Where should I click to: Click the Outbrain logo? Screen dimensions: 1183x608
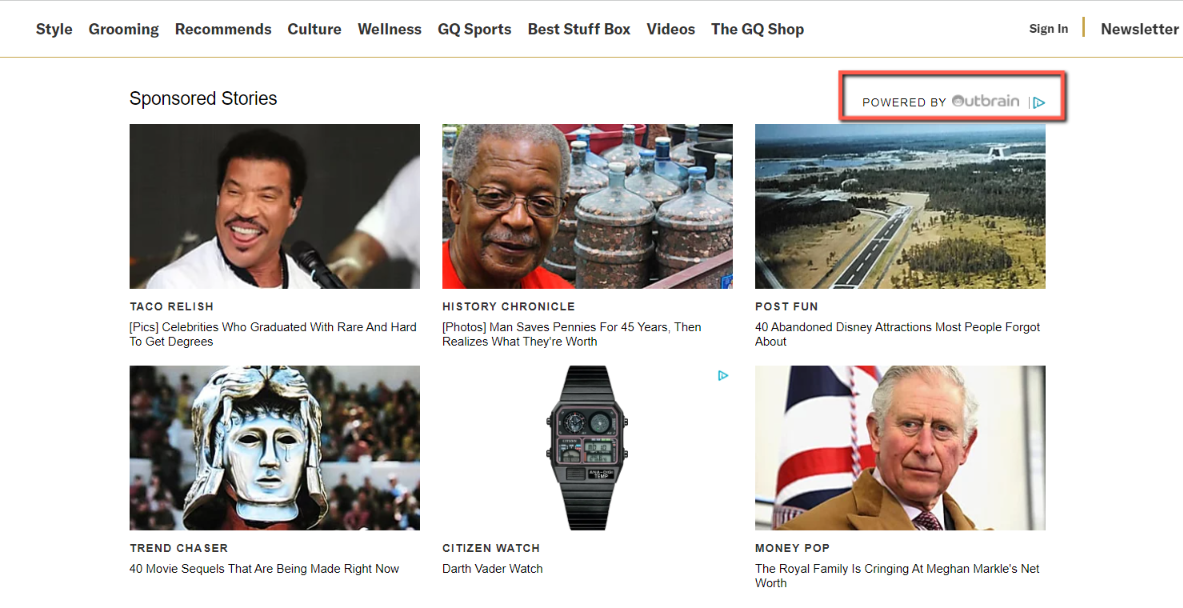tap(985, 101)
